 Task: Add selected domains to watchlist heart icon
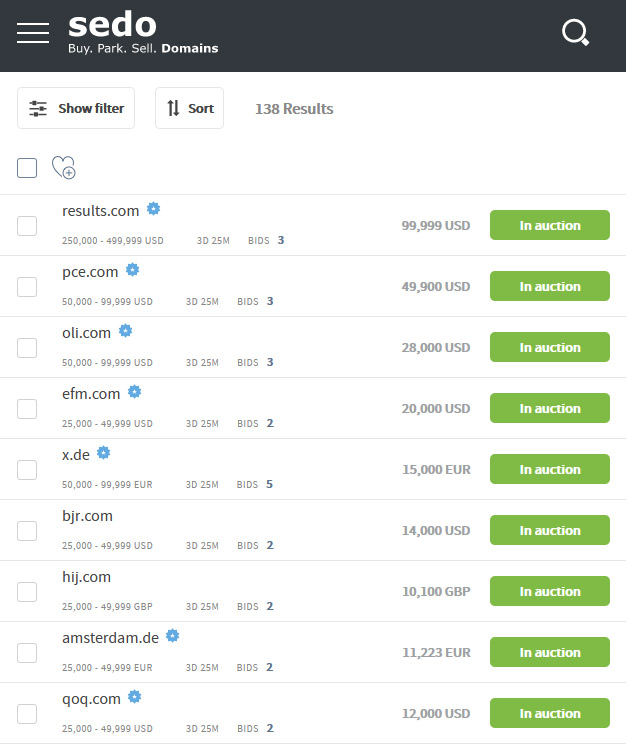coord(64,167)
